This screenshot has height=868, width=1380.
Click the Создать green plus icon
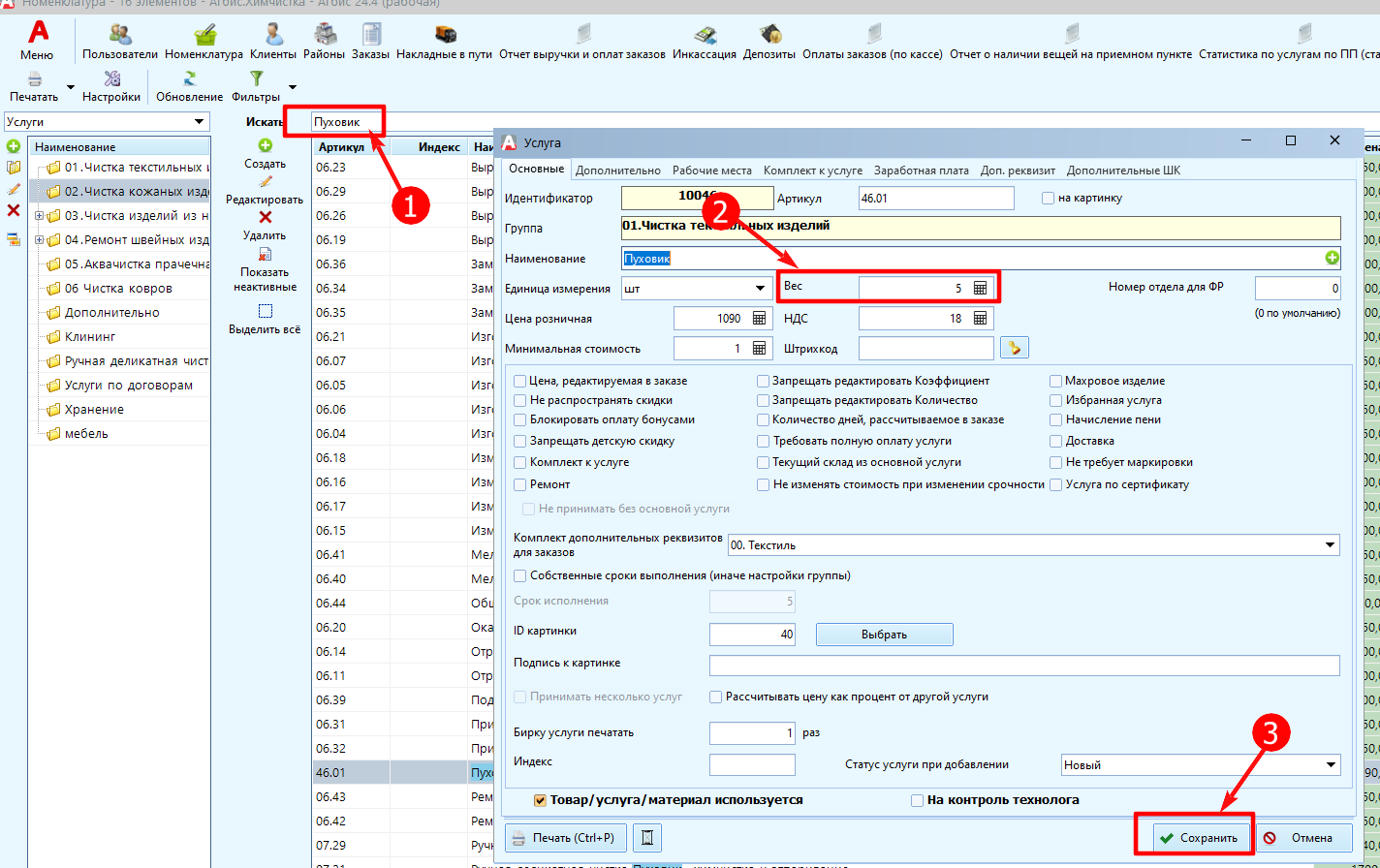point(265,146)
